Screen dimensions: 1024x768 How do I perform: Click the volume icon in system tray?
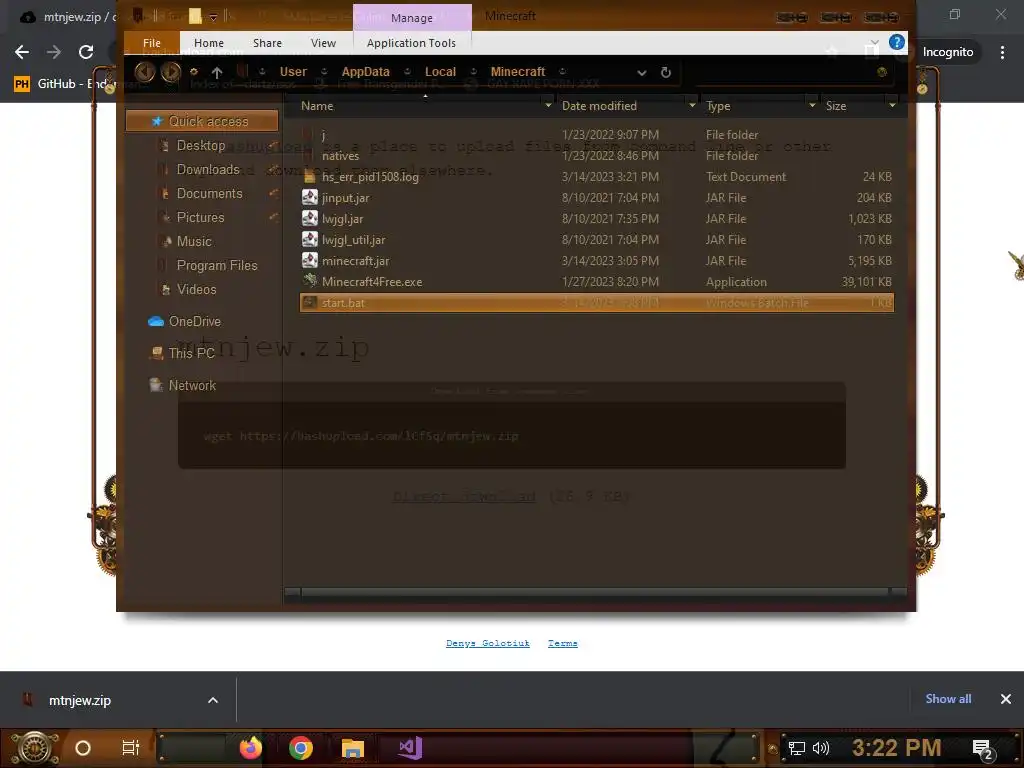tap(821, 748)
